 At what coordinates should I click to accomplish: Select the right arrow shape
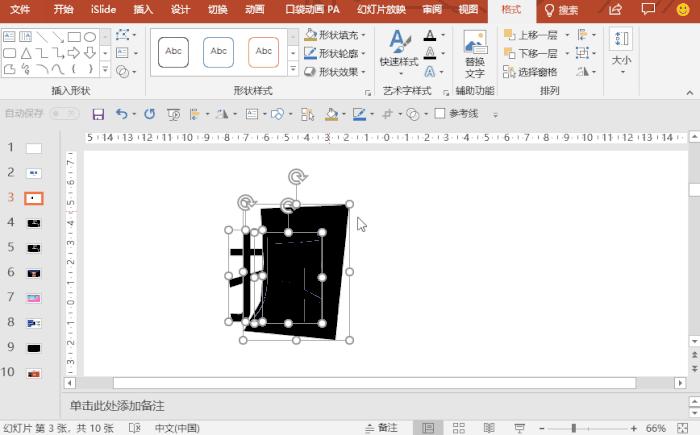pos(74,54)
